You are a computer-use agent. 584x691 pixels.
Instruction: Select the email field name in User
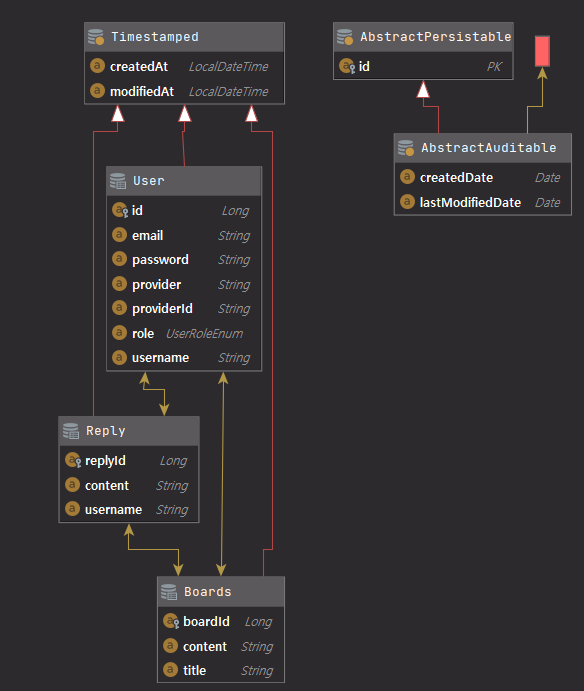pyautogui.click(x=147, y=236)
